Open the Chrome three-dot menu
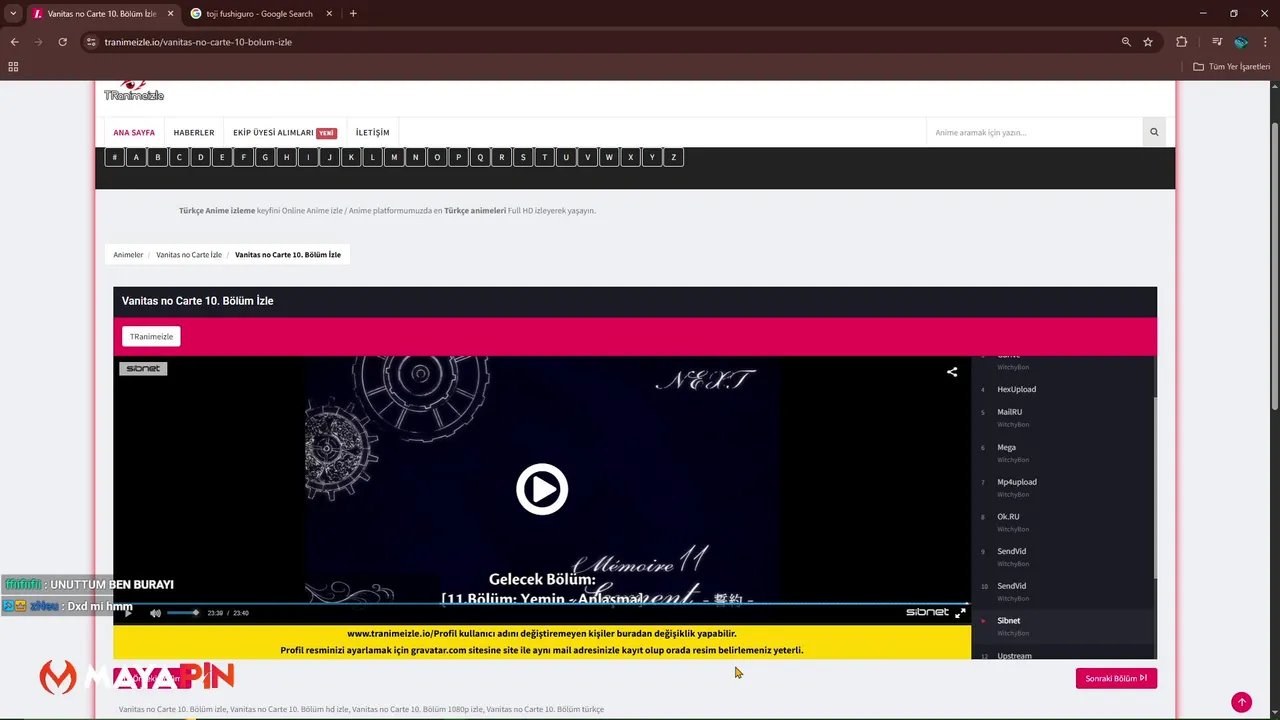The image size is (1280, 720). coord(1265,42)
